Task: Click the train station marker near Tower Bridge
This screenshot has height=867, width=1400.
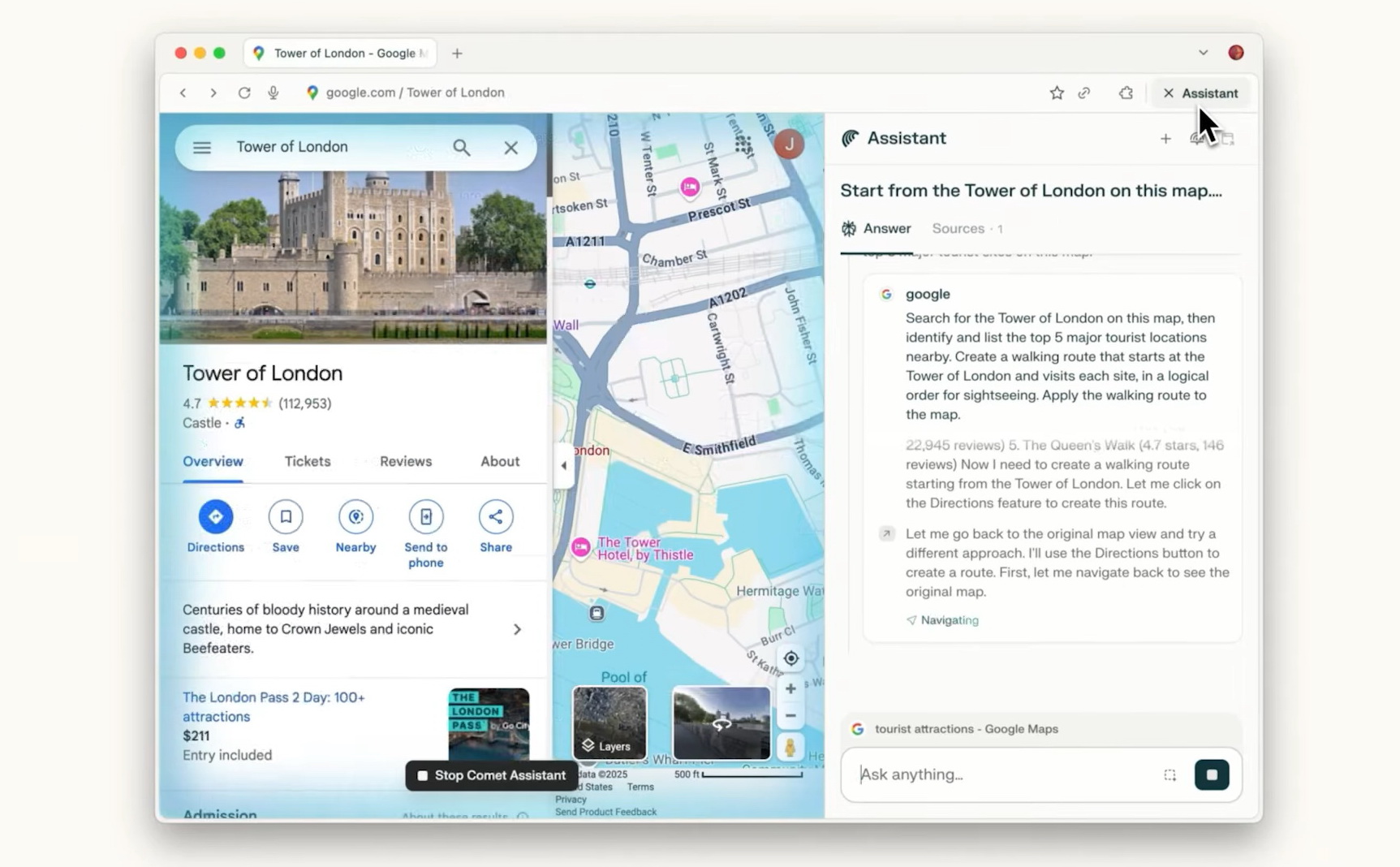Action: (597, 613)
